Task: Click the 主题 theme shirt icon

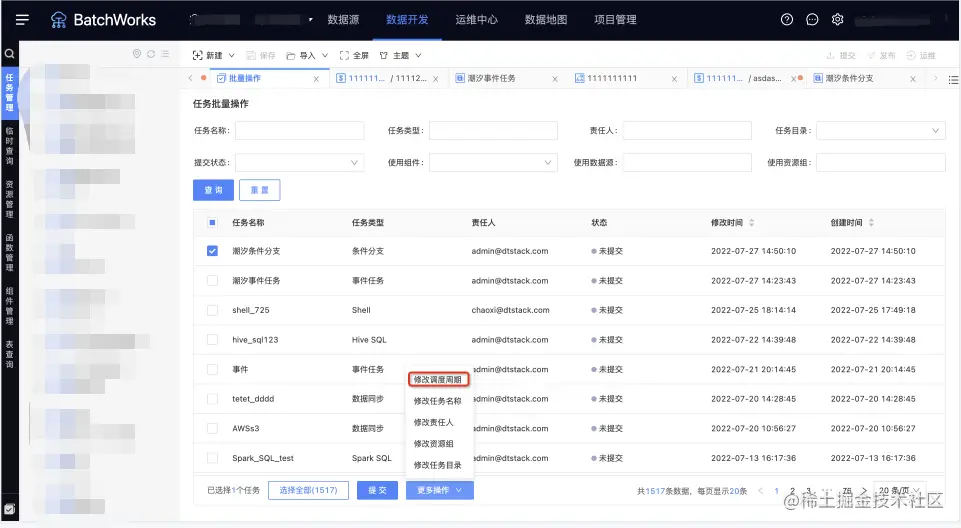Action: 384,55
